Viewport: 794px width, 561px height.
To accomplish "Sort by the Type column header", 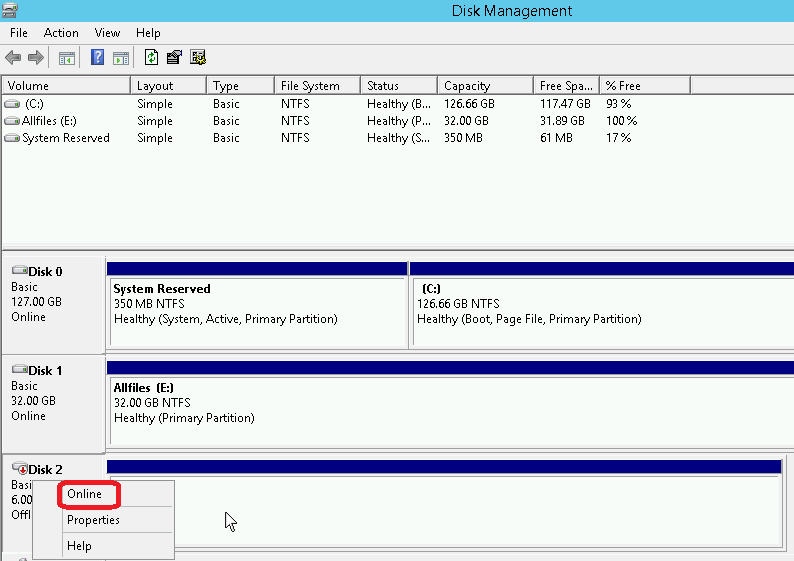I will (x=241, y=86).
